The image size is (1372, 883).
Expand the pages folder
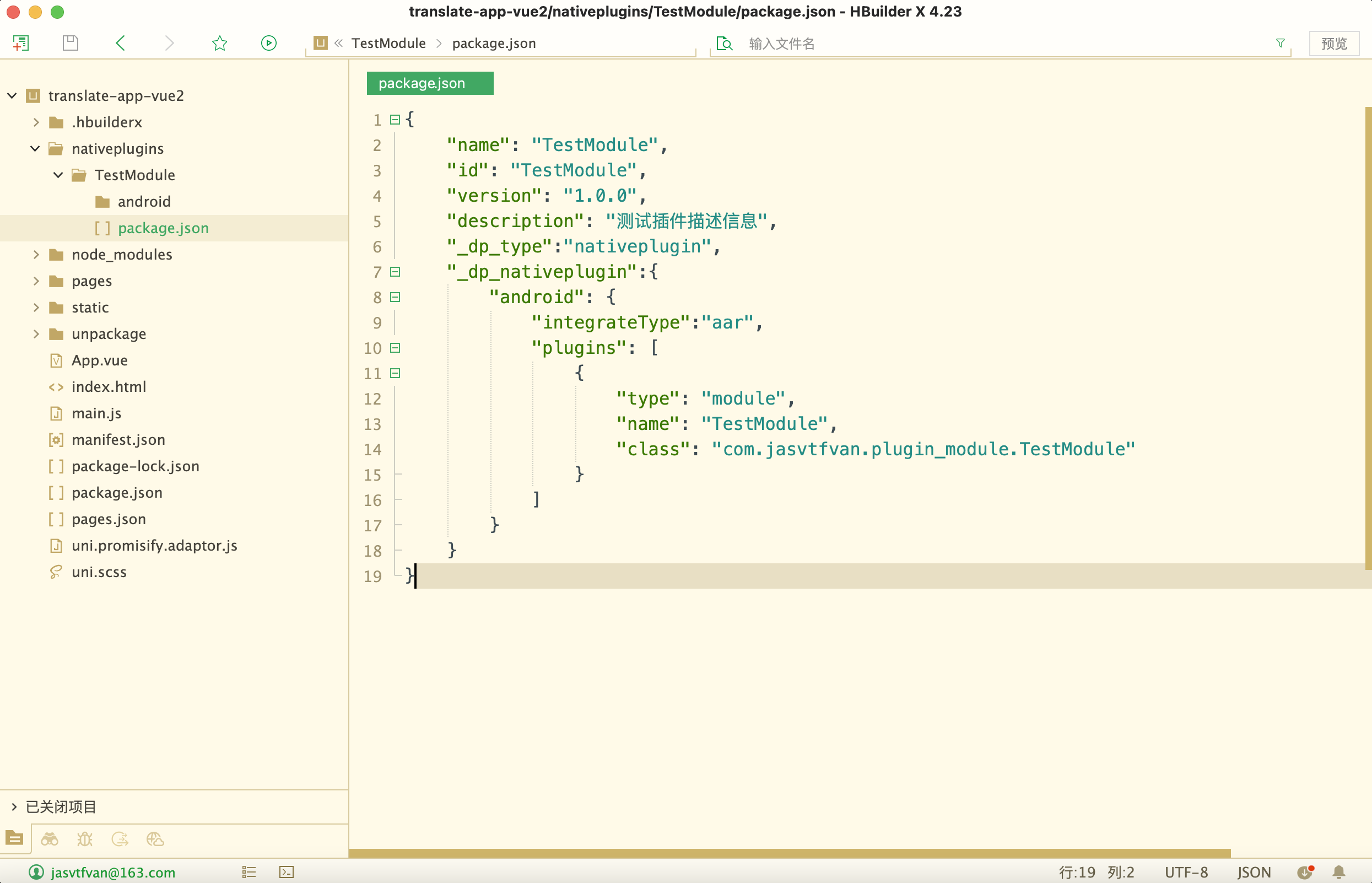pyautogui.click(x=35, y=281)
